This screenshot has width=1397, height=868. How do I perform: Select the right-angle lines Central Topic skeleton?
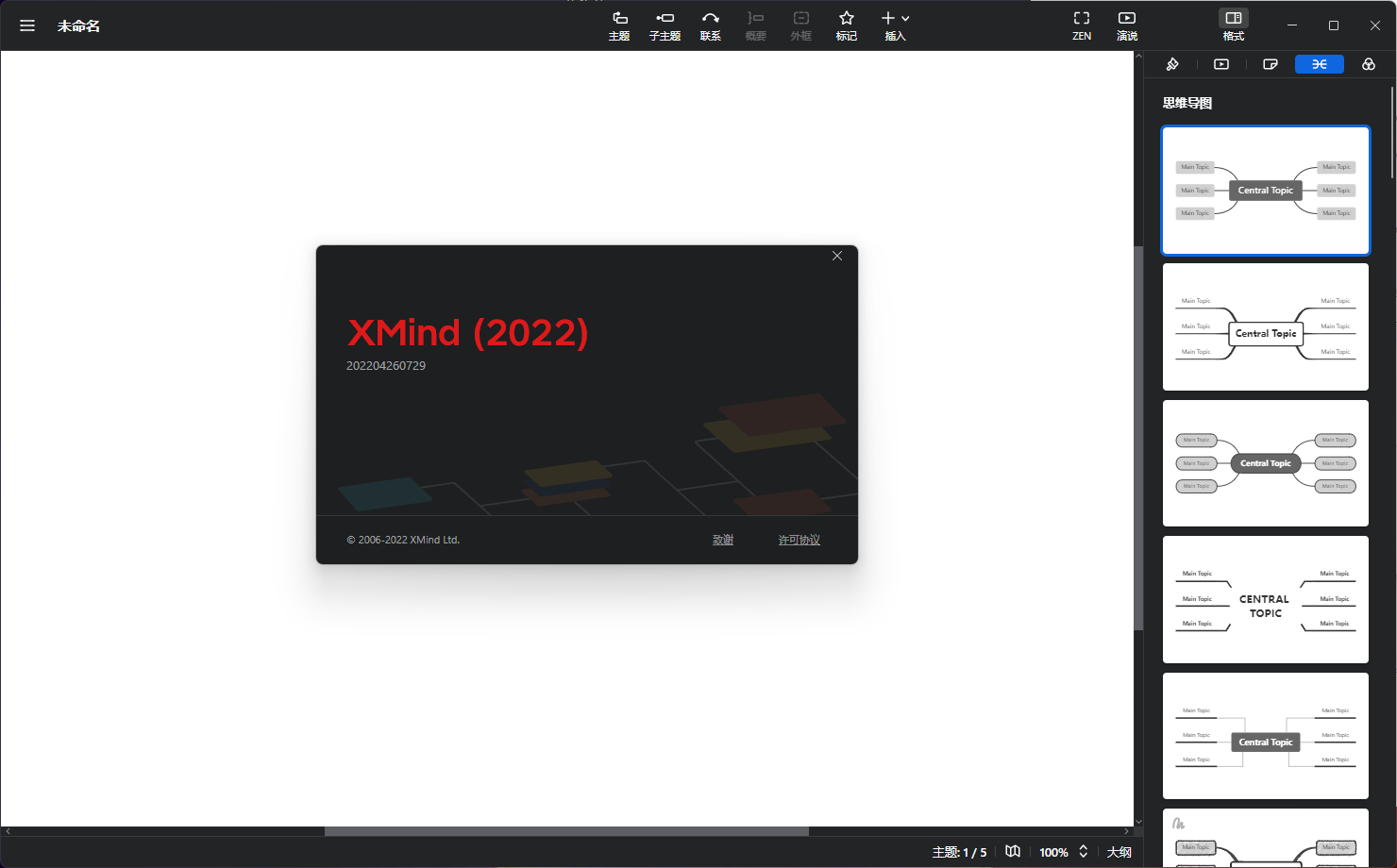coord(1266,736)
